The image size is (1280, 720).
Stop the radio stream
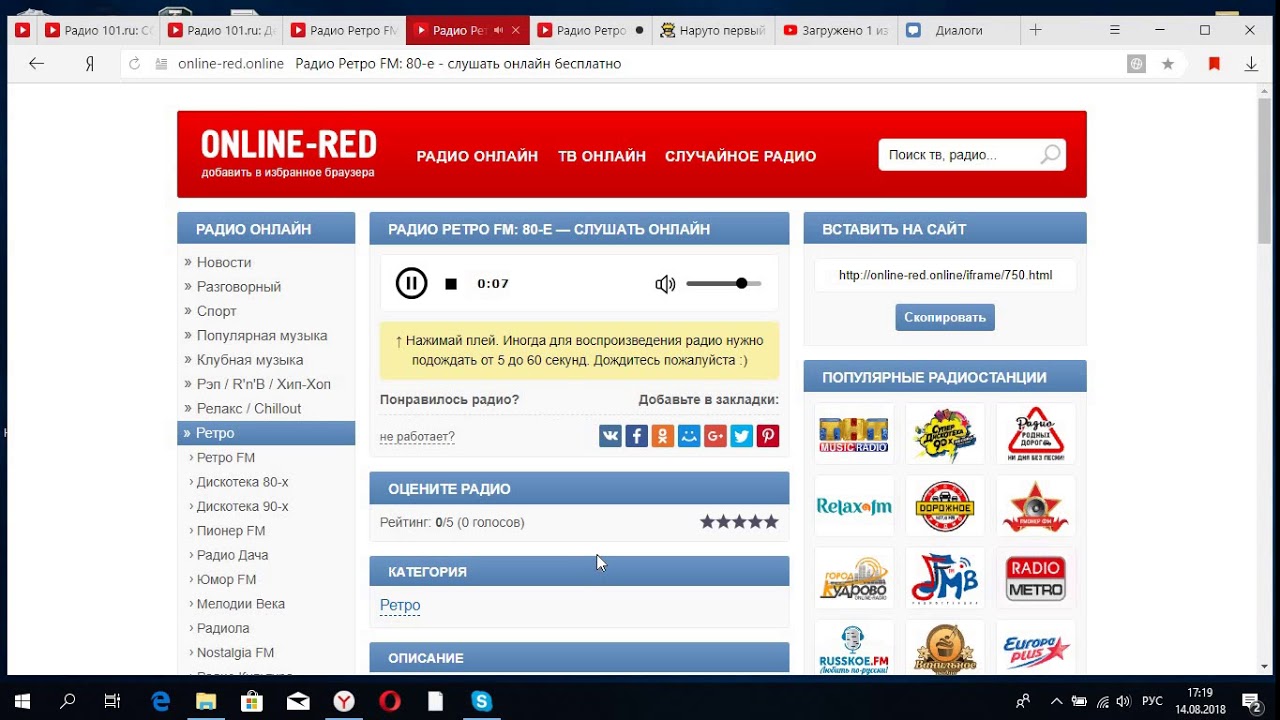451,284
